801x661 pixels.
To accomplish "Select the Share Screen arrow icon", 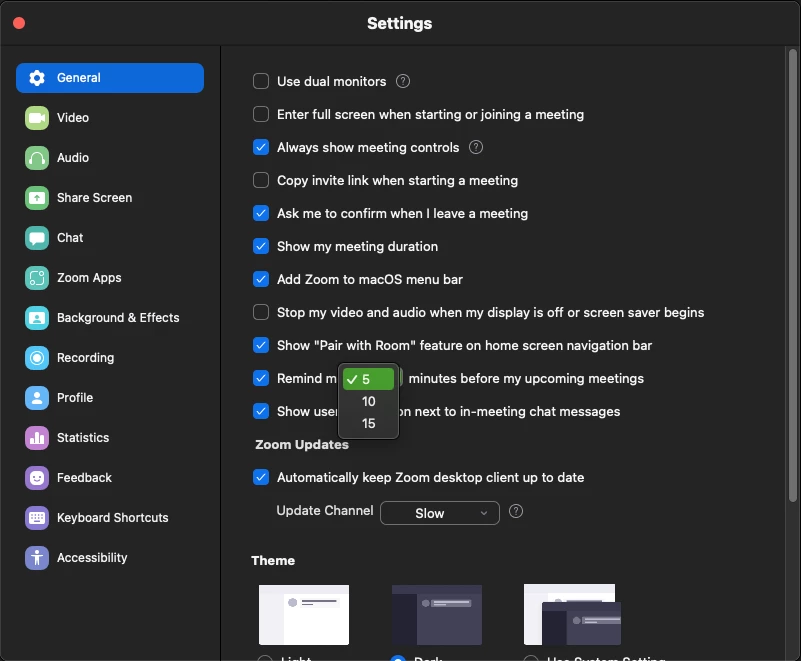I will (x=37, y=198).
